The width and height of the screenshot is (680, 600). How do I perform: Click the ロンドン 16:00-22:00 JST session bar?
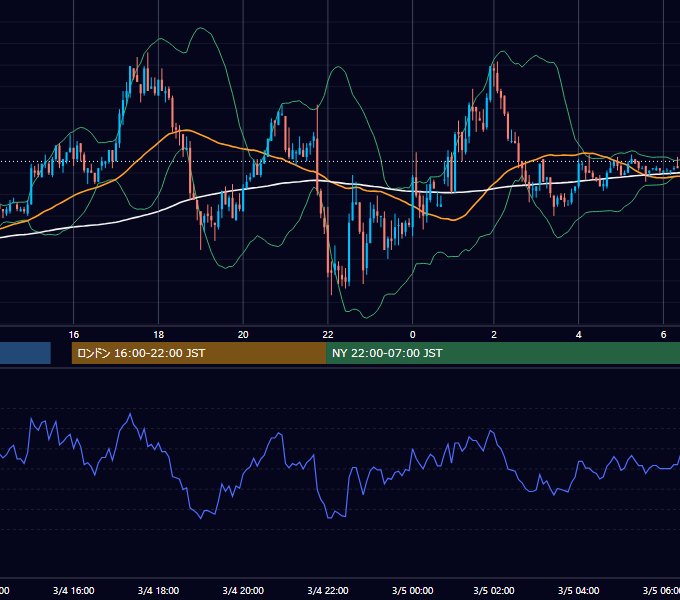(x=199, y=353)
